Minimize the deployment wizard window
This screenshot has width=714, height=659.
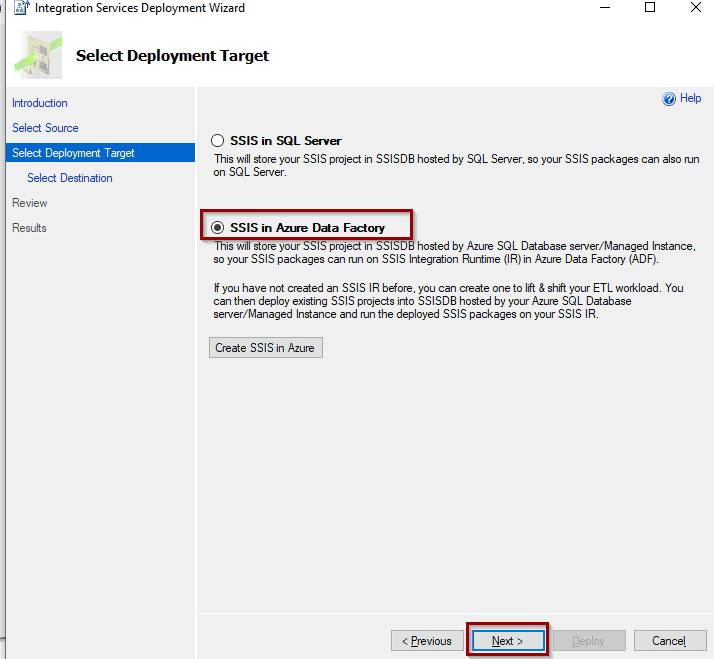pos(605,7)
